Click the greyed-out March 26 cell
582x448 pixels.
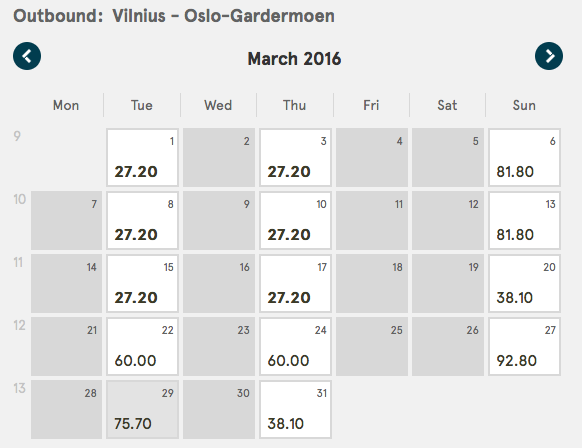pos(448,346)
